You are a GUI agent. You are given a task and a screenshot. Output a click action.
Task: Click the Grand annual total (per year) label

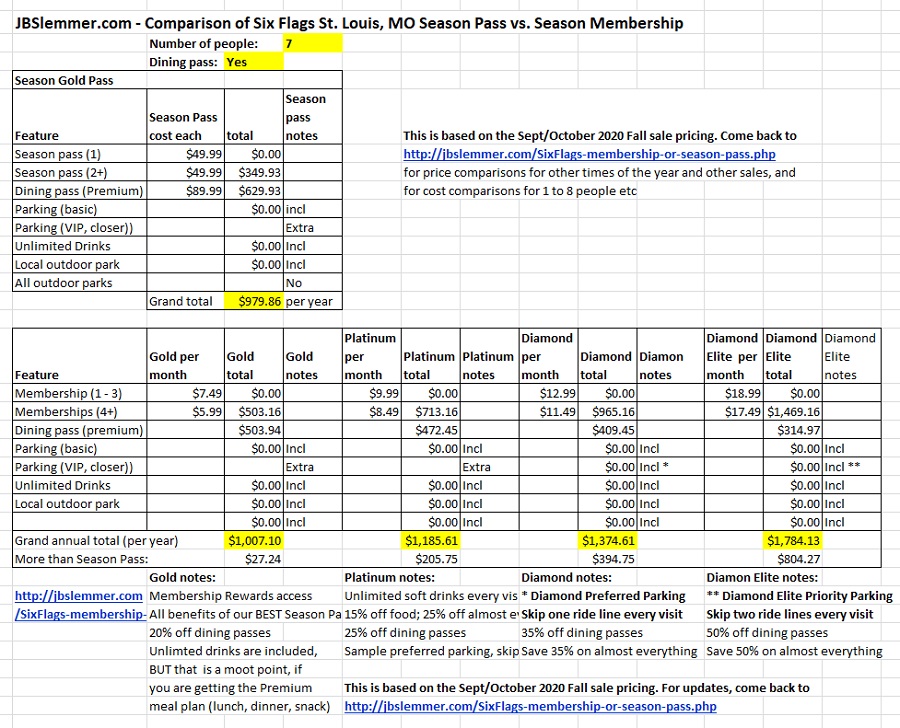96,541
